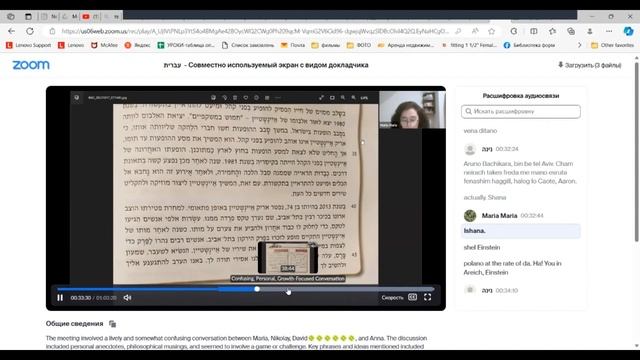Click the transcript line "actually Shana"
The height and width of the screenshot is (360, 640).
click(x=485, y=198)
